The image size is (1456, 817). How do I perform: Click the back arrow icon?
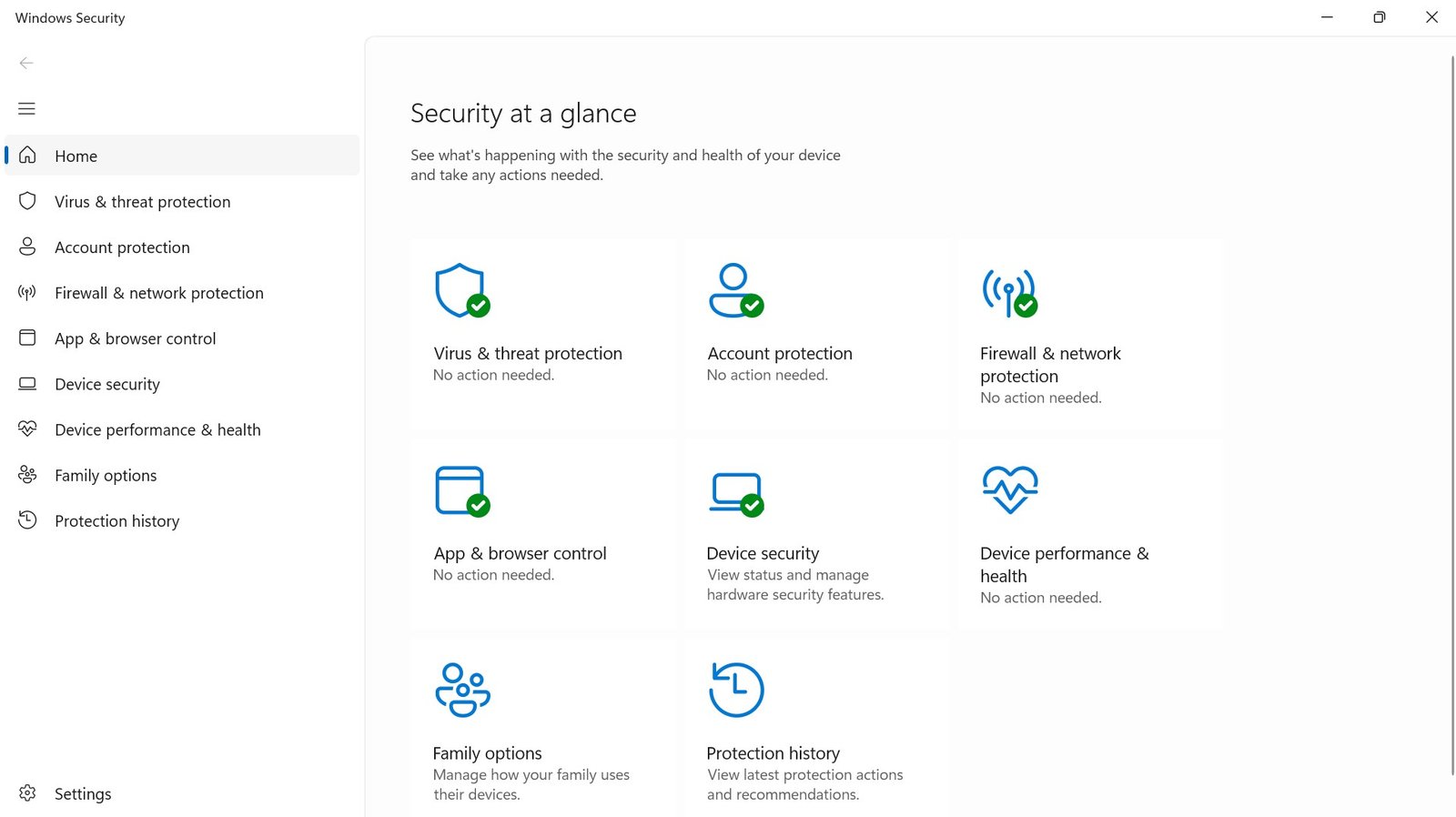(26, 63)
